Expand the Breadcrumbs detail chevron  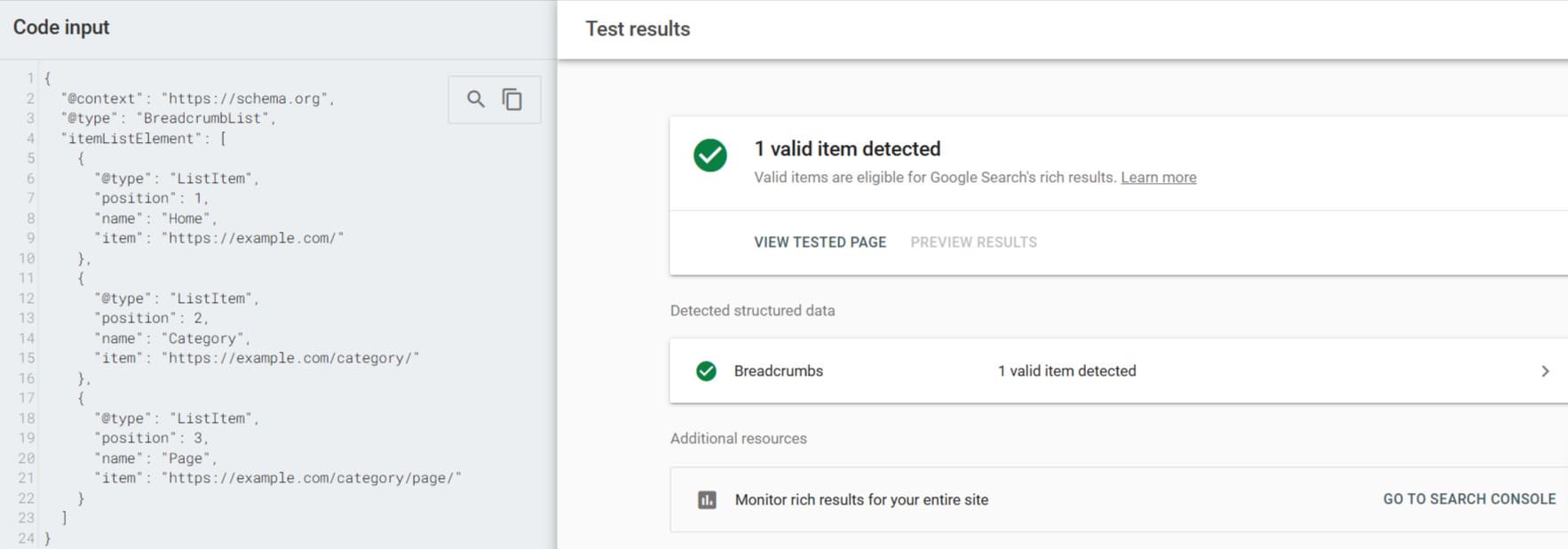(x=1545, y=371)
